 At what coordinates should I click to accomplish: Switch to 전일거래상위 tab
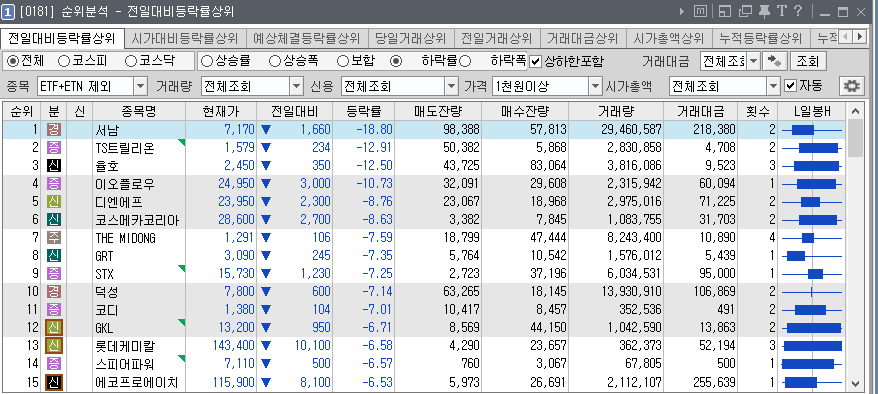click(x=497, y=39)
